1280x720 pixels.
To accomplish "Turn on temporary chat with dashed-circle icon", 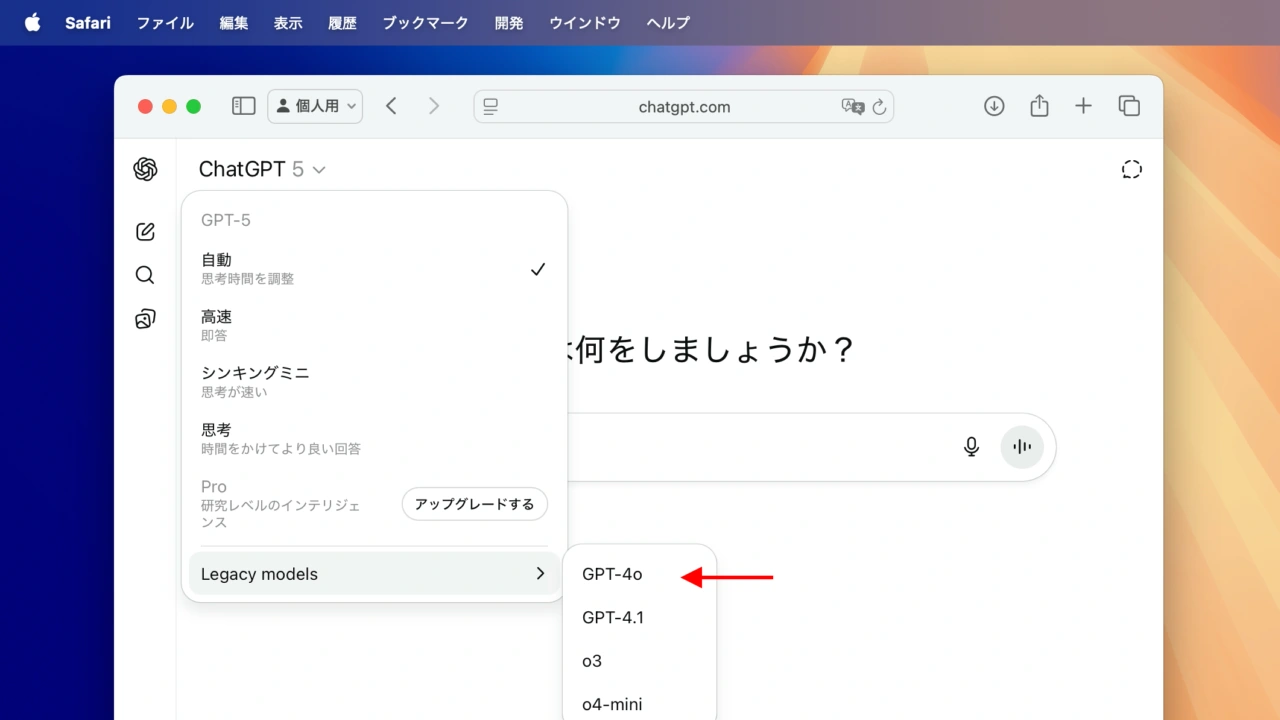I will (x=1131, y=170).
